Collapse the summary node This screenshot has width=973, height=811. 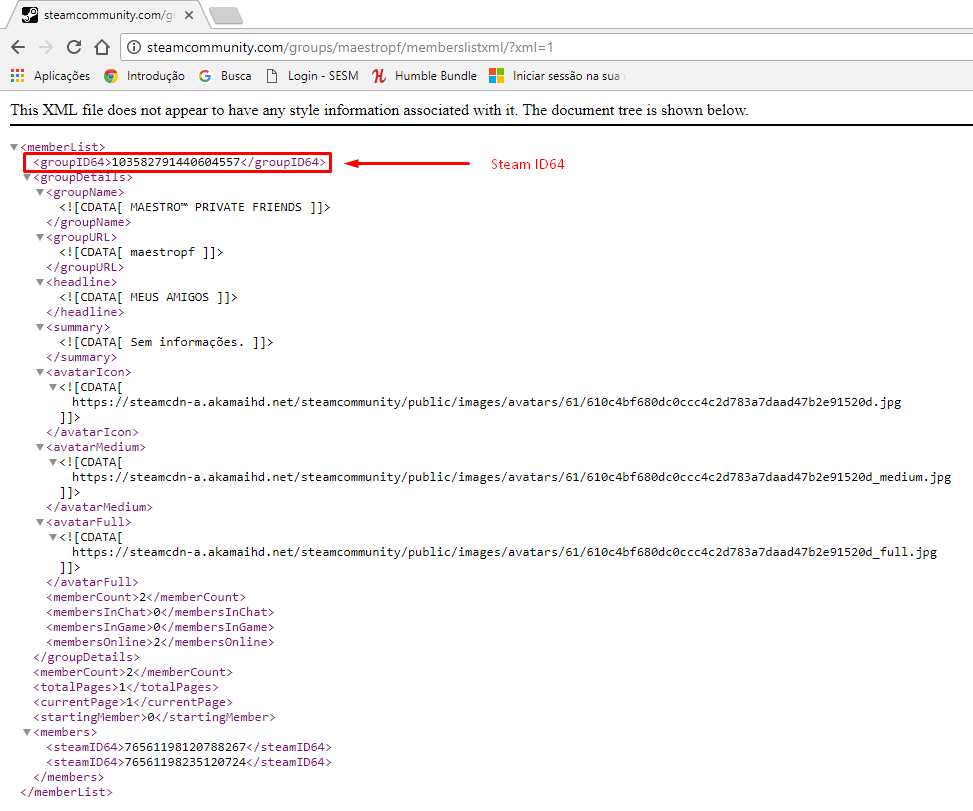40,327
